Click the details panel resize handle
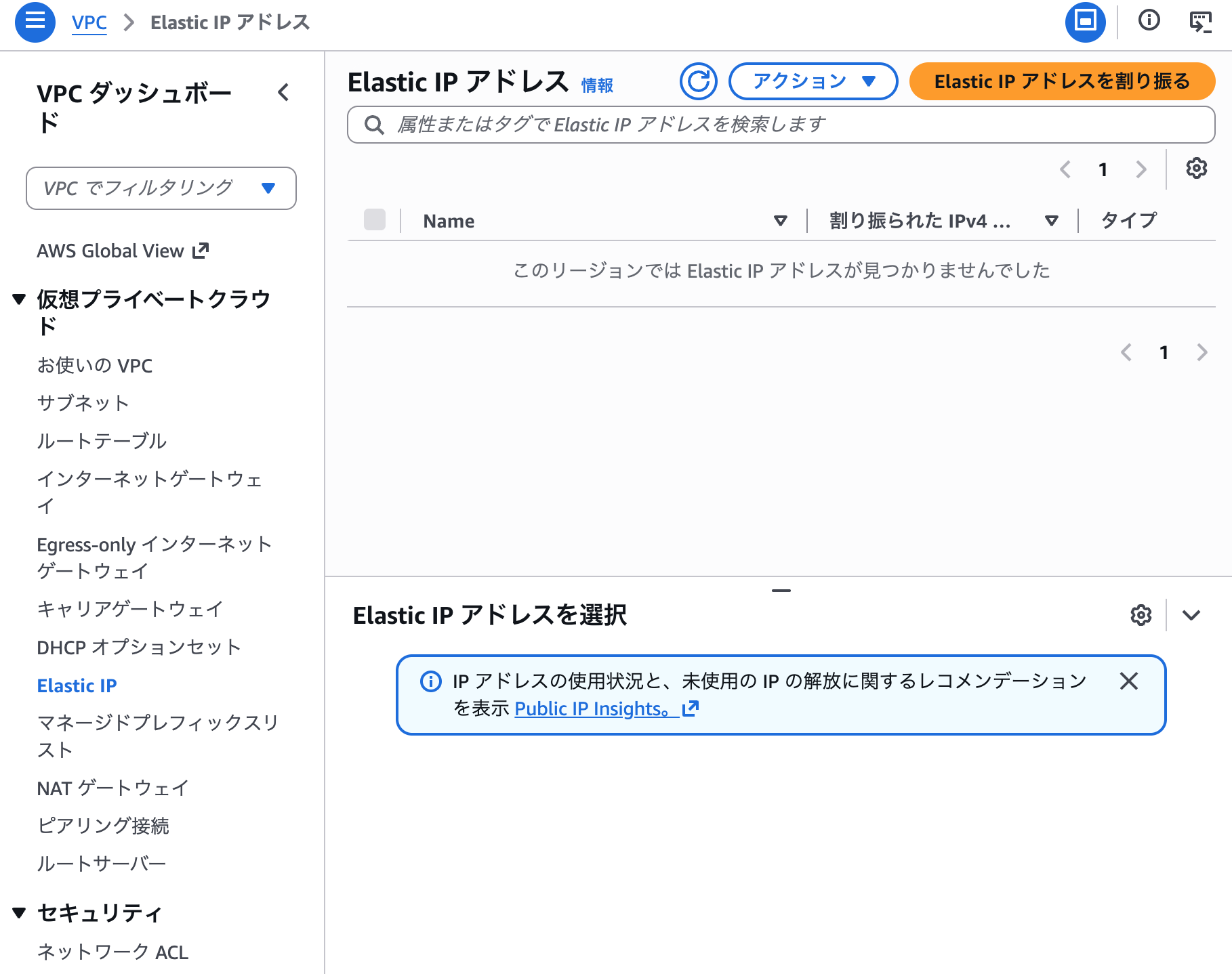 [x=781, y=591]
